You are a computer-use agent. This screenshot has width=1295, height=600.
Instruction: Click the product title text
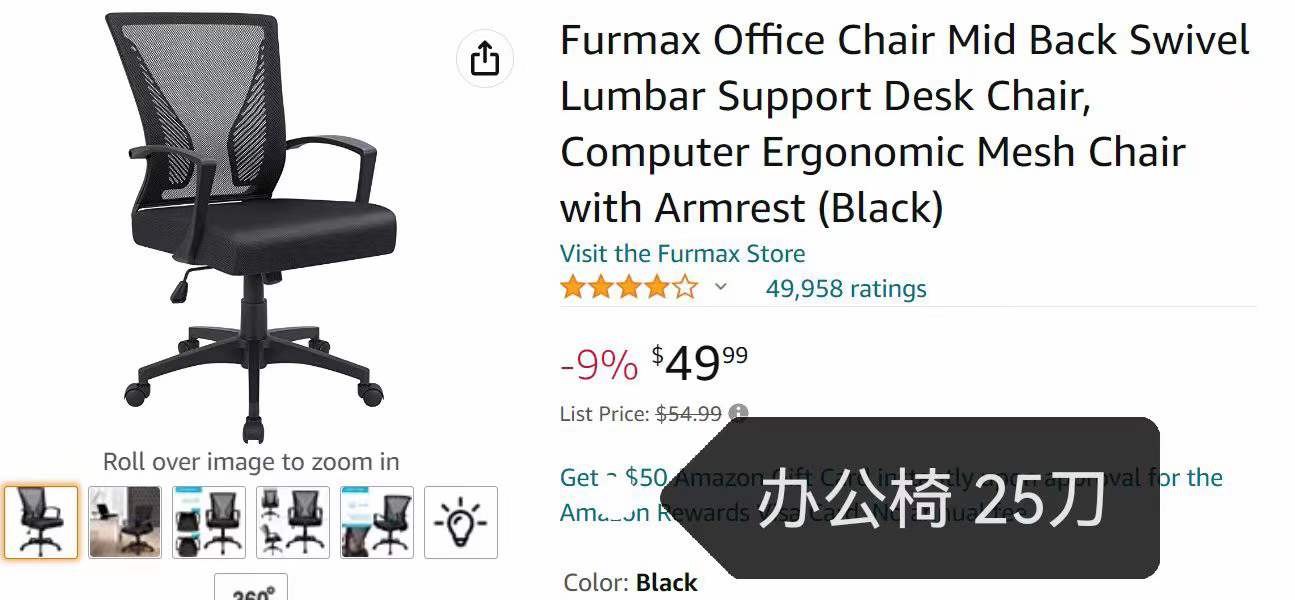point(905,124)
